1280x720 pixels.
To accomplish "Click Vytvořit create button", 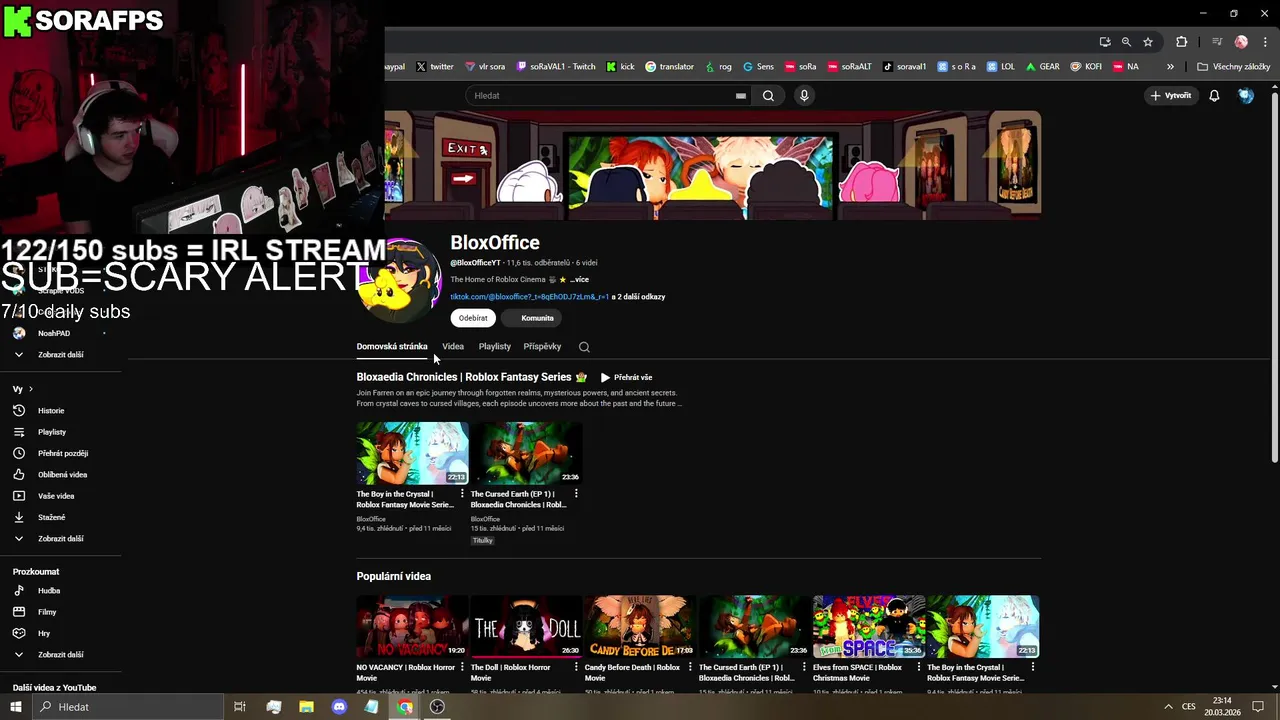I will (x=1171, y=96).
